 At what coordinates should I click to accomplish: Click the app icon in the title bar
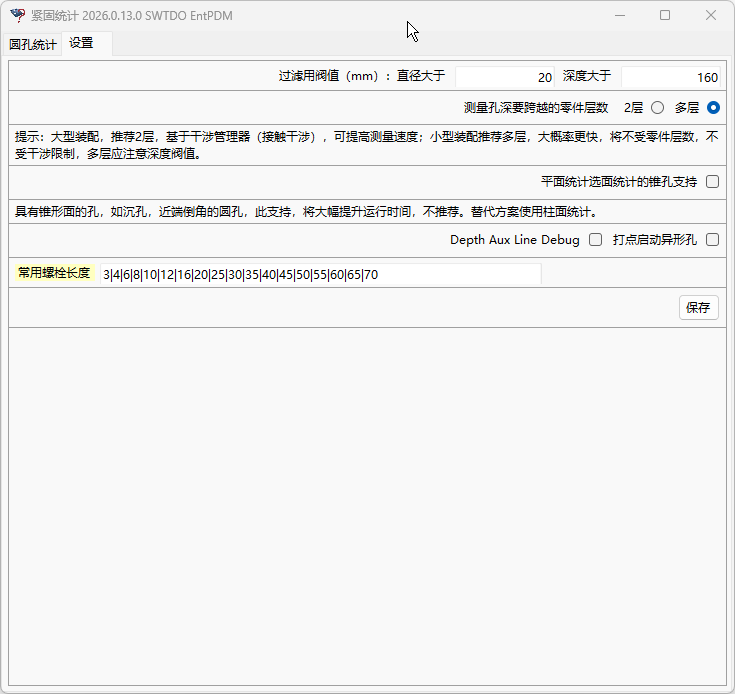pos(17,15)
